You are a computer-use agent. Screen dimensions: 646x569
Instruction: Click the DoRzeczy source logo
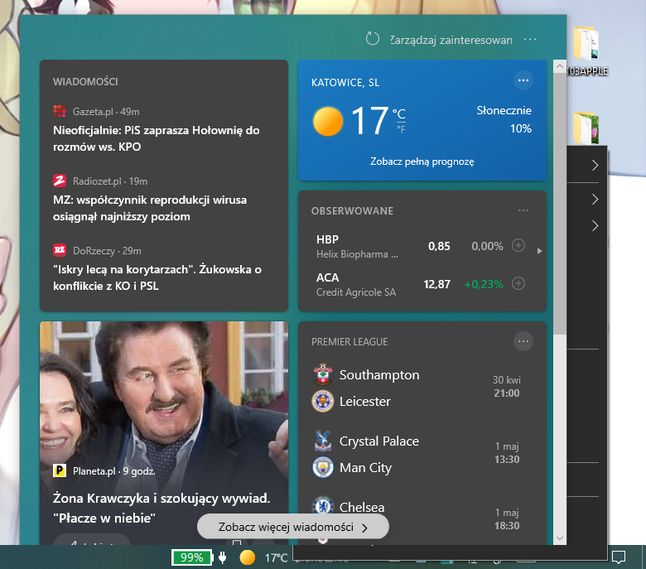coord(60,250)
